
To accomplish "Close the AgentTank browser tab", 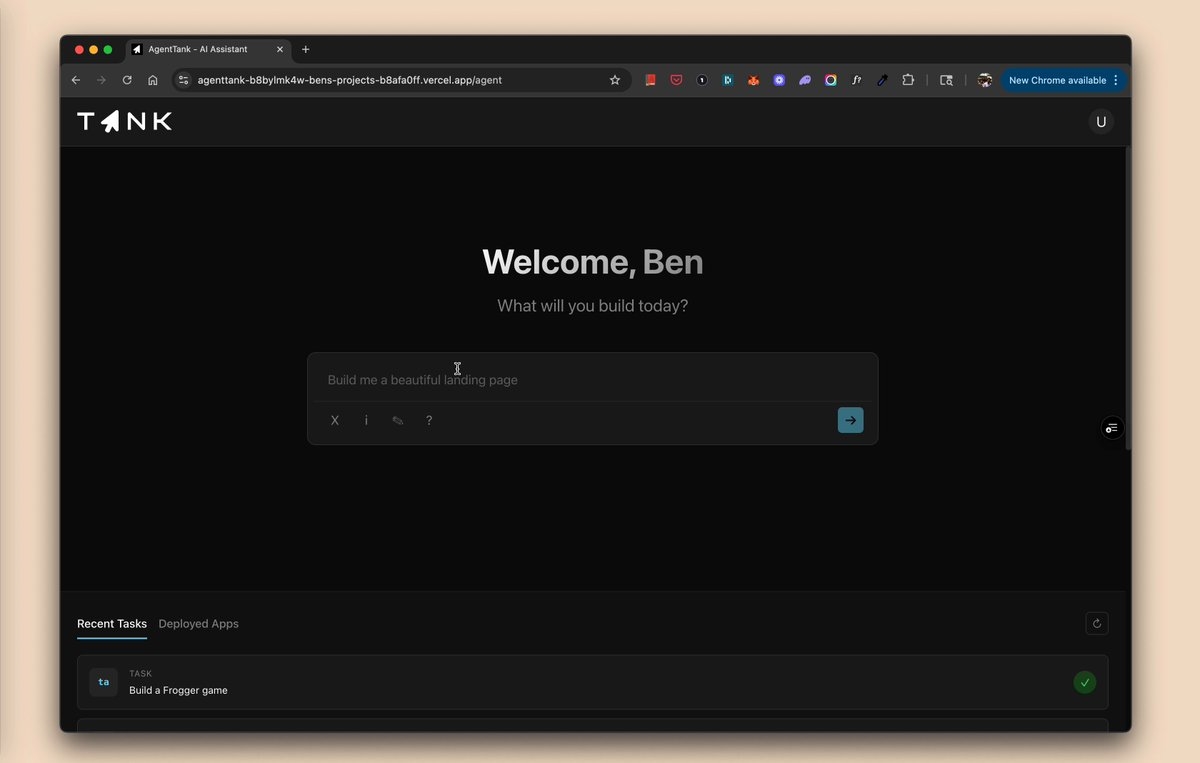I will pos(280,49).
